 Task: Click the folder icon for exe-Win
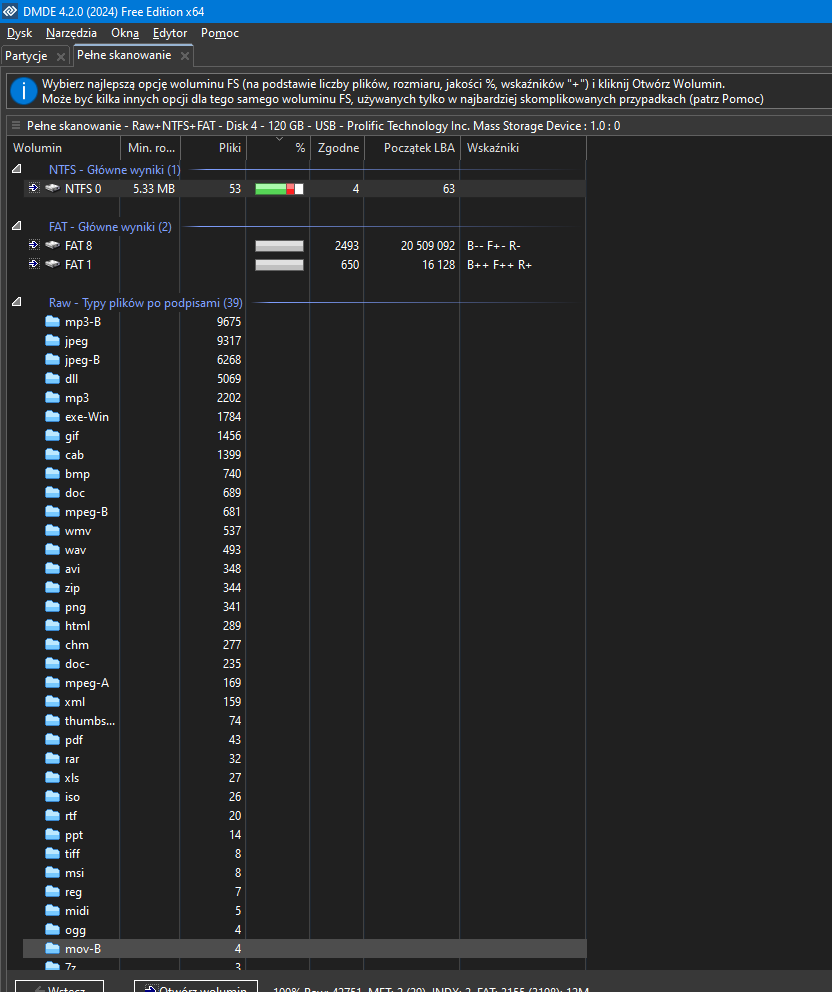(x=53, y=416)
